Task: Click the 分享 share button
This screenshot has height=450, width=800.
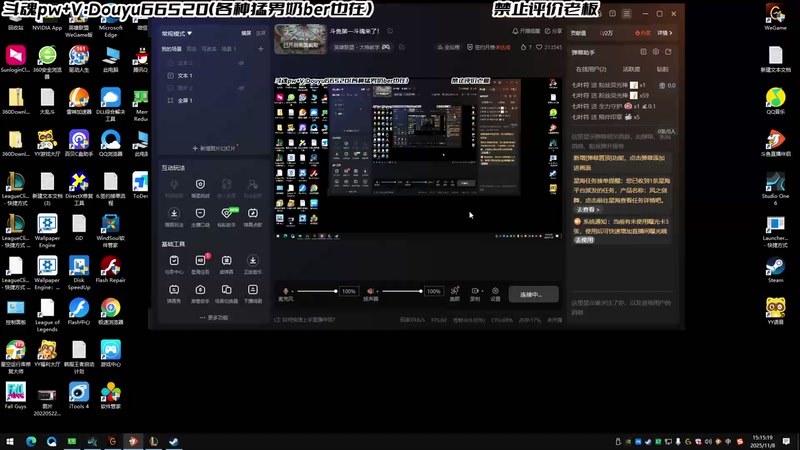Action: [553, 31]
